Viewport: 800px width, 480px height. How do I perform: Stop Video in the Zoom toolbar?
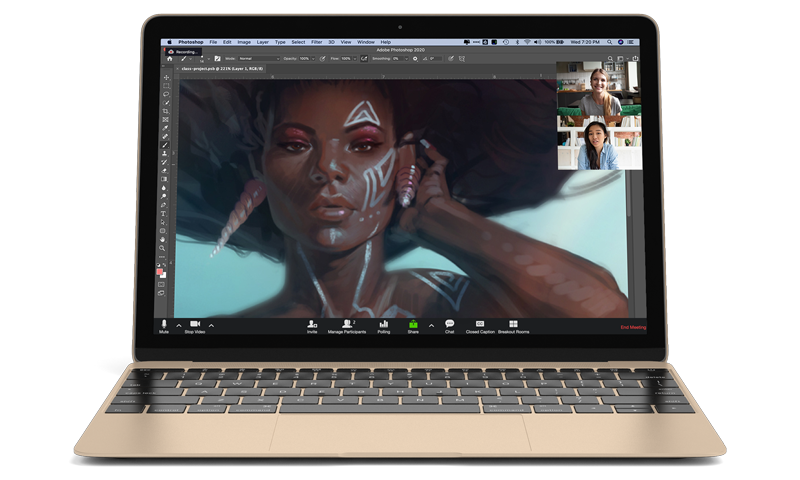click(195, 326)
